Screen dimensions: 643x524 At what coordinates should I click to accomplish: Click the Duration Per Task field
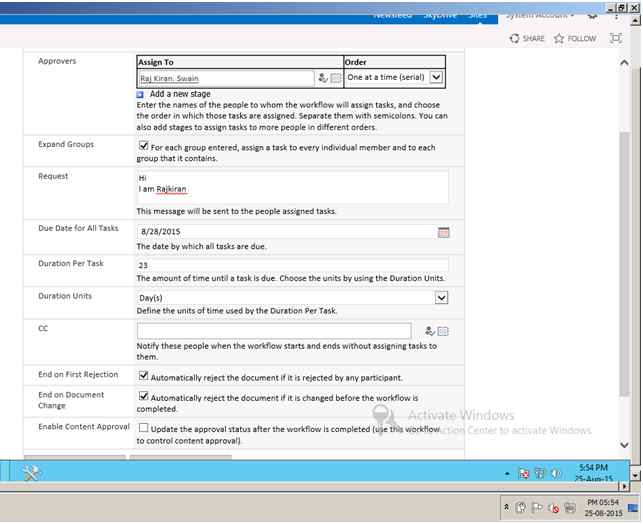(292, 265)
